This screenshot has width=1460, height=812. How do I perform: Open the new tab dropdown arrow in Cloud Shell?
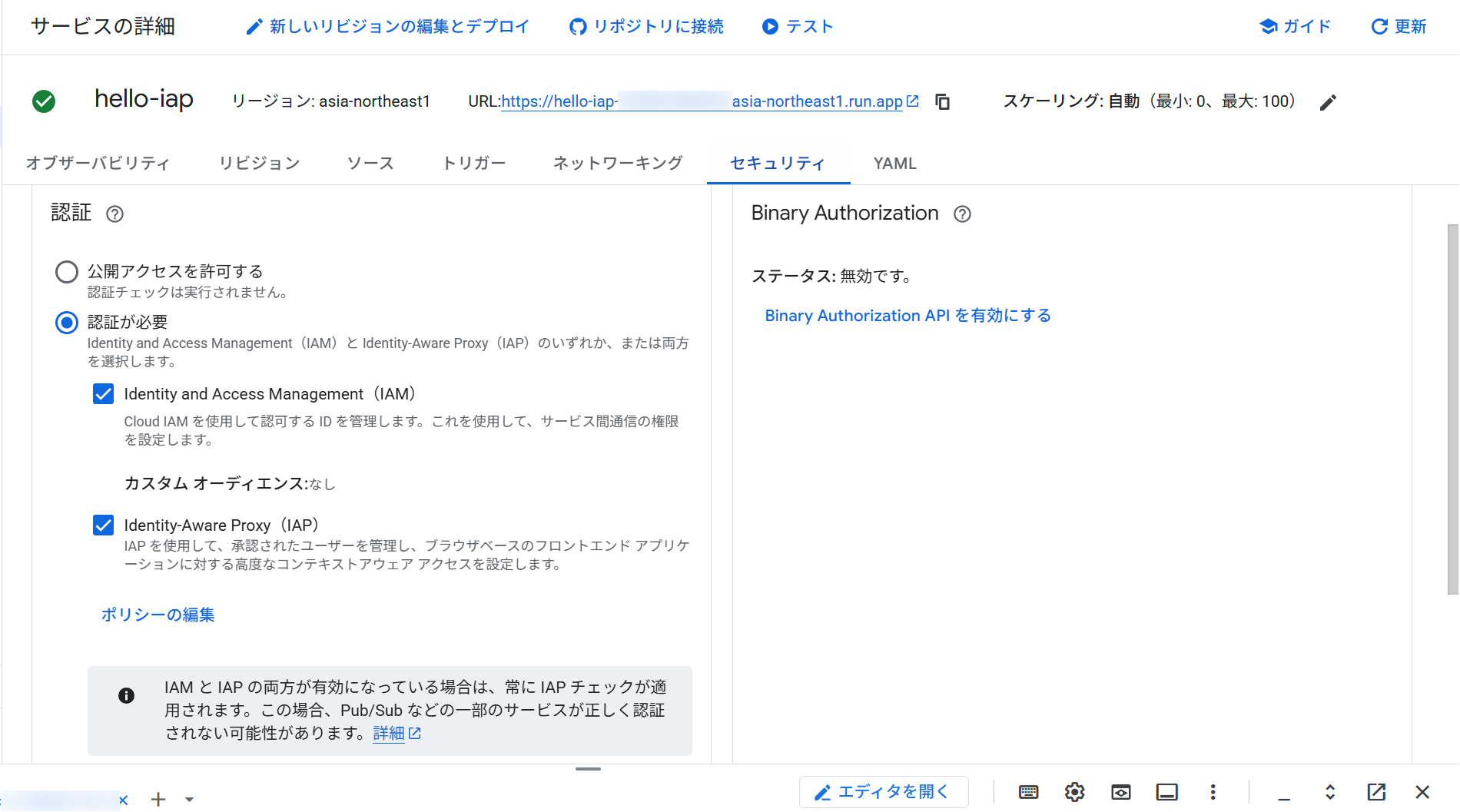189,799
